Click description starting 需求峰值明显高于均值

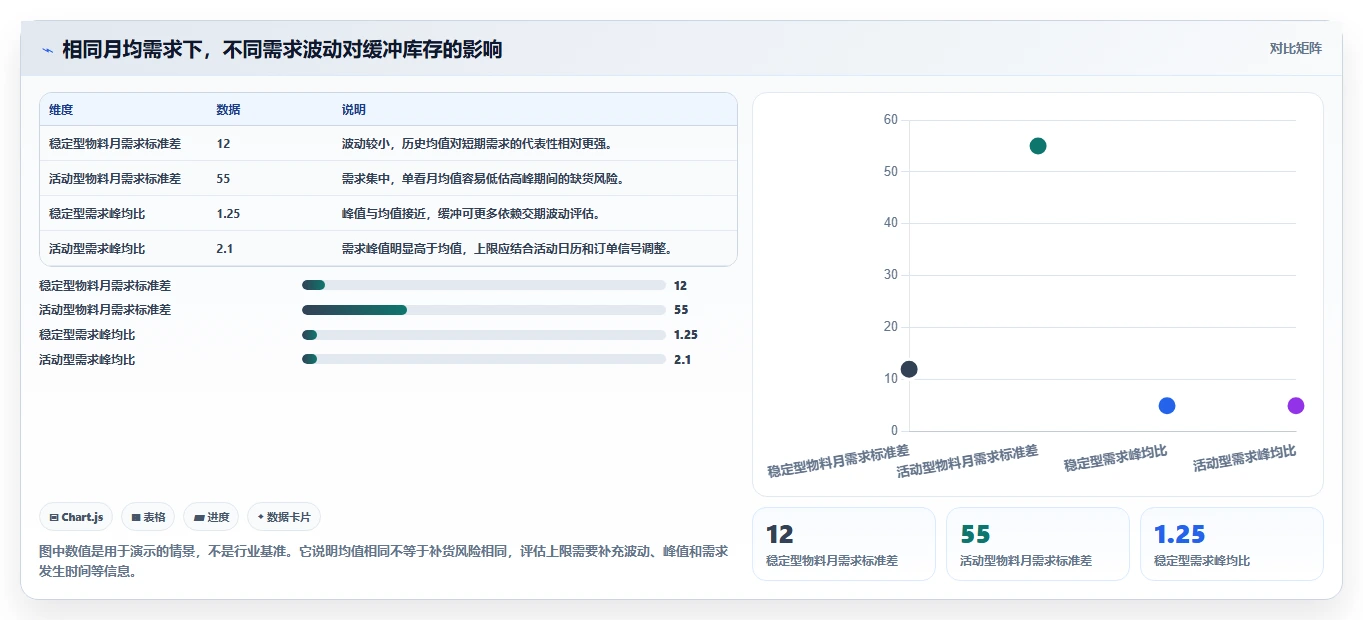[509, 249]
